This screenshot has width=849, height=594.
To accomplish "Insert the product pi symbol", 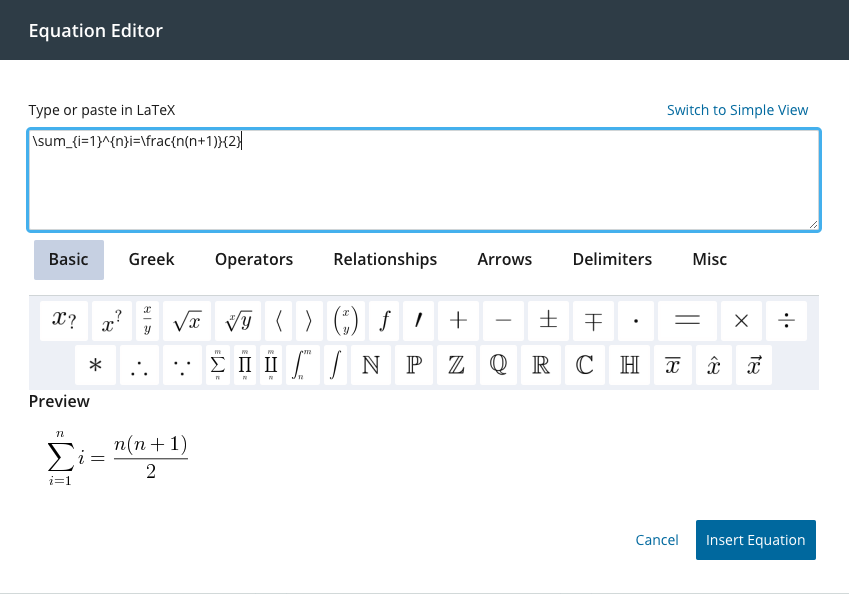I will click(x=245, y=366).
